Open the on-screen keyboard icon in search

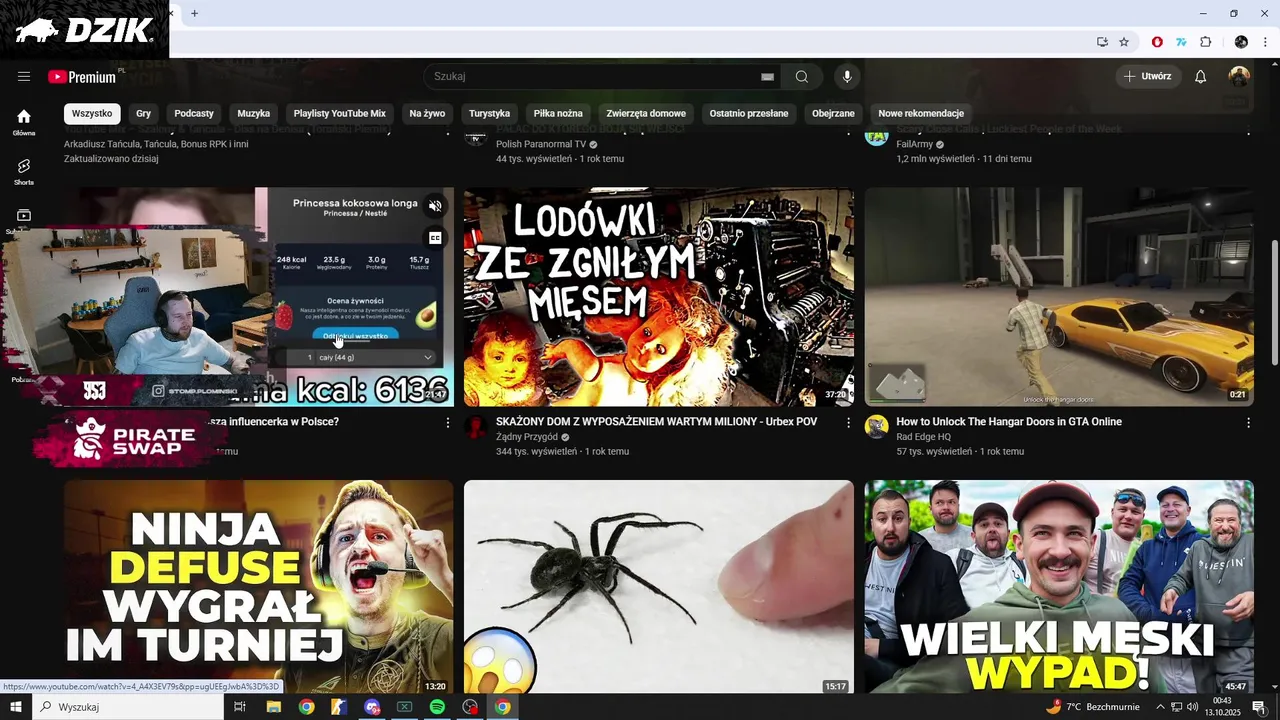(x=767, y=77)
